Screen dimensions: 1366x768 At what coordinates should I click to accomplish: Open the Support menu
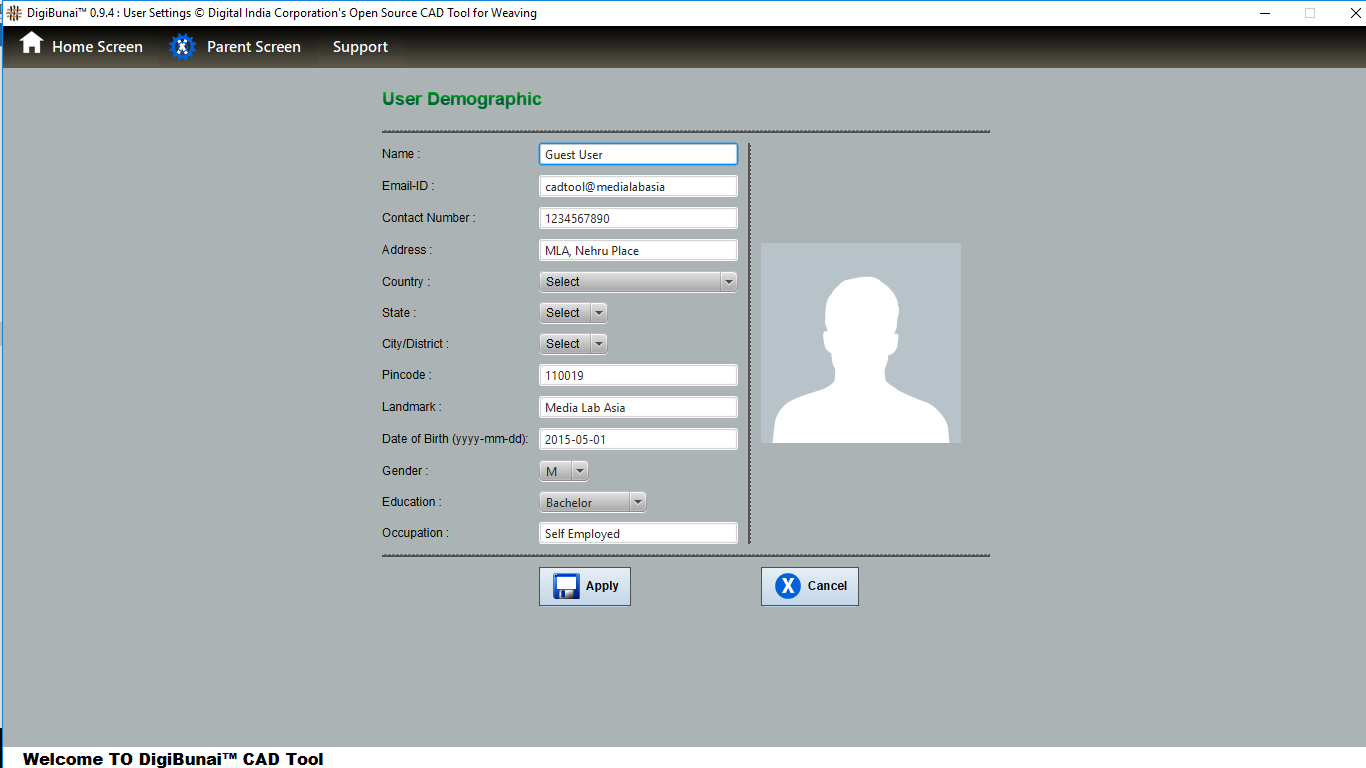tap(360, 47)
